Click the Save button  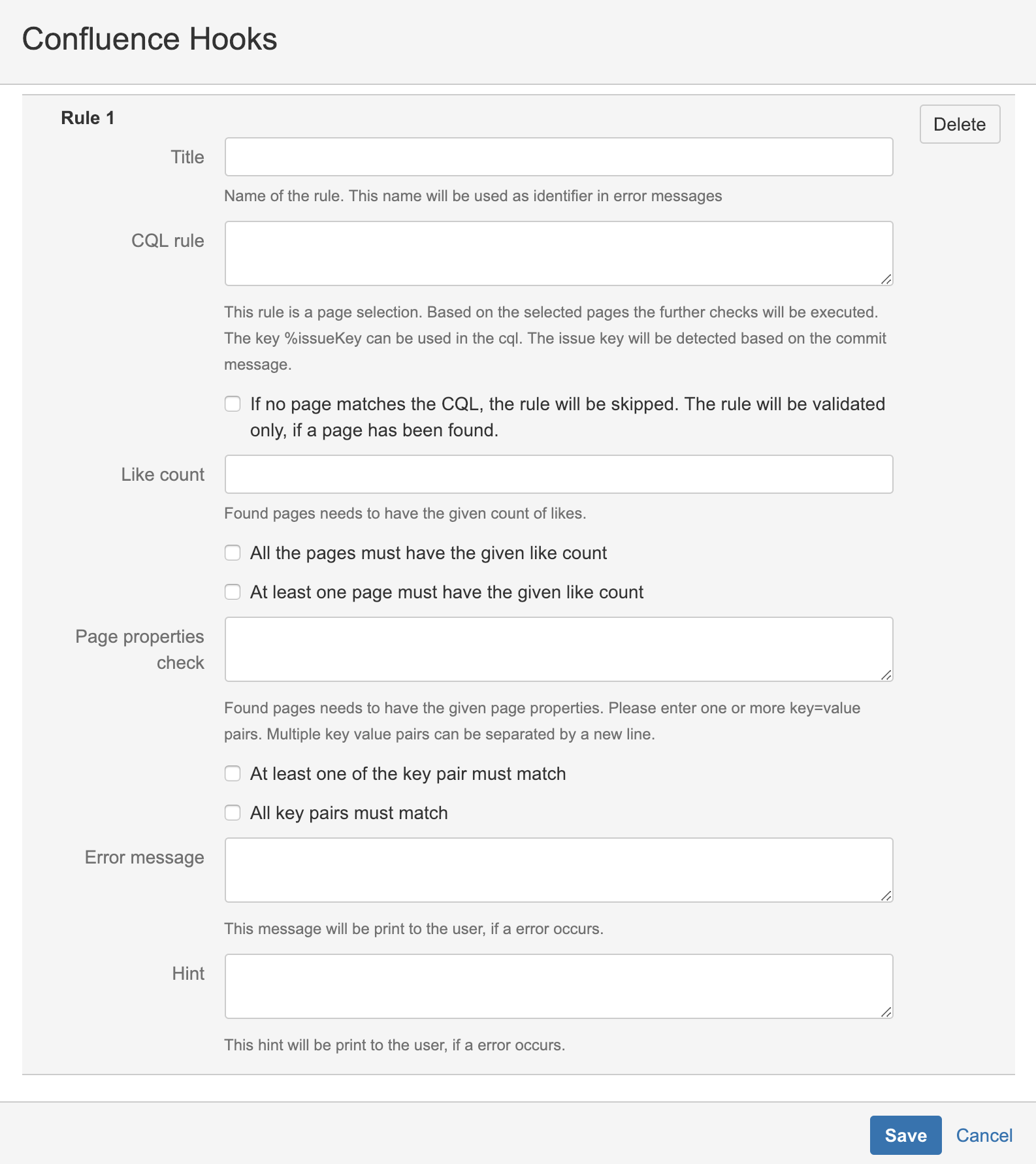coord(905,1135)
